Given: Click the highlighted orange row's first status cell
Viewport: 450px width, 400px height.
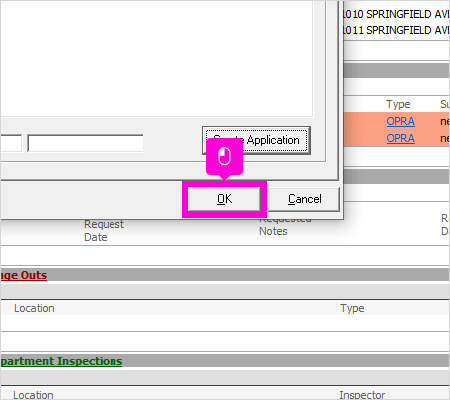Looking at the screenshot, I should tap(445, 121).
